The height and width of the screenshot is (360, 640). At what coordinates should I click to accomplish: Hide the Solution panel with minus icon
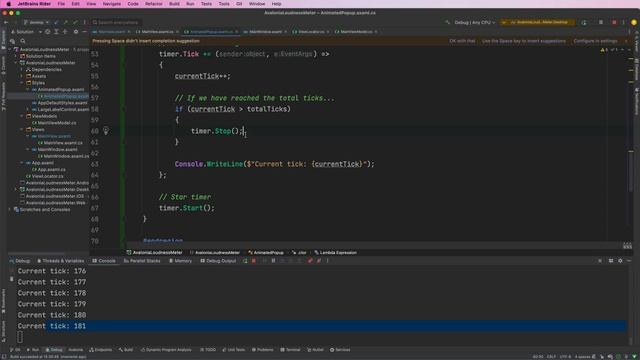click(84, 31)
